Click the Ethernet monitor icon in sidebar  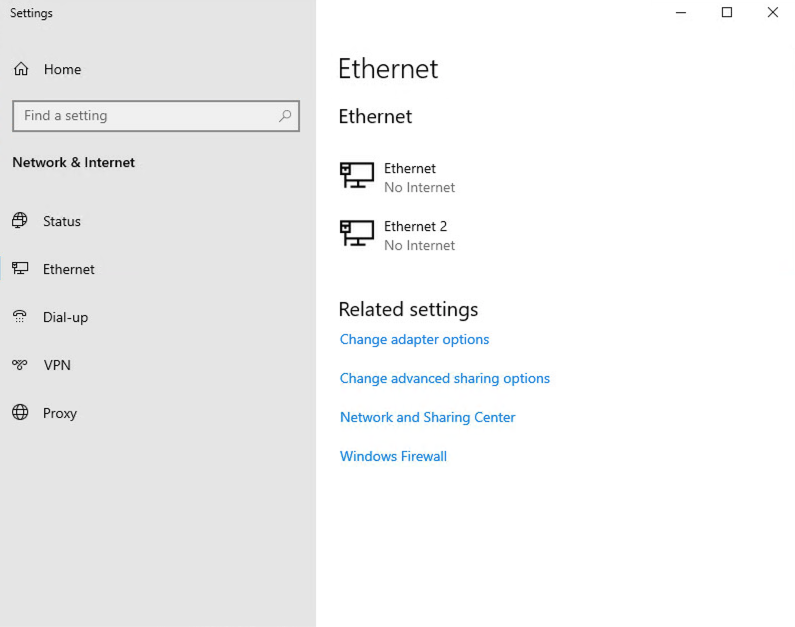(x=20, y=268)
